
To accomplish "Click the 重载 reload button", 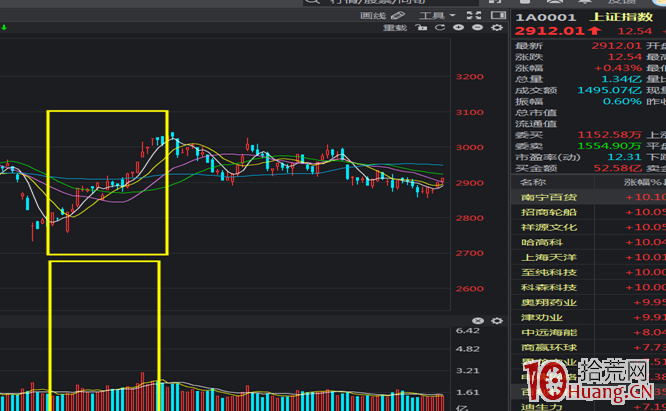I will 395,28.
